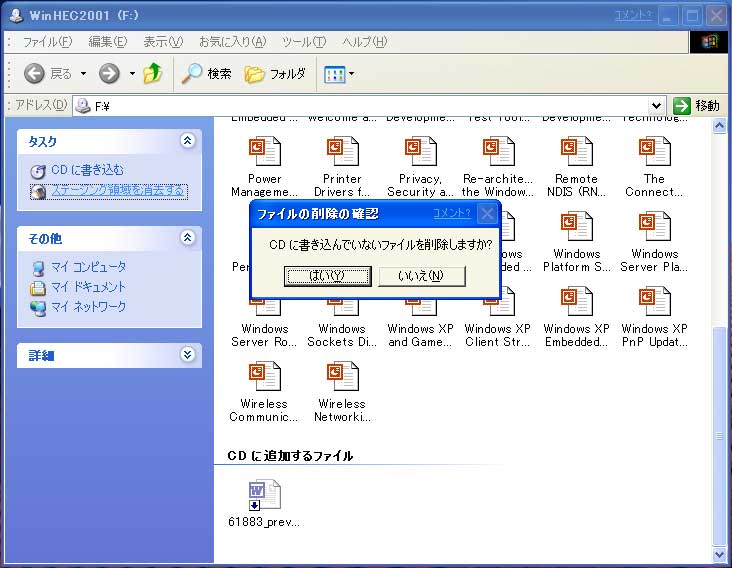732x568 pixels.
Task: Select the Windows Sockets Di... file
Action: (342, 323)
